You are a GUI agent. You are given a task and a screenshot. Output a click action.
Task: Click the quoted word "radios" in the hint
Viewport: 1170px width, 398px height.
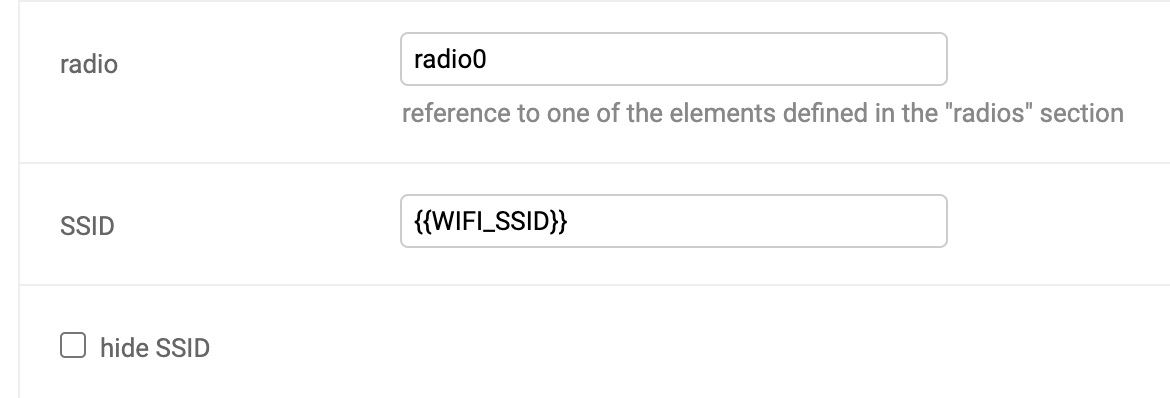point(994,114)
